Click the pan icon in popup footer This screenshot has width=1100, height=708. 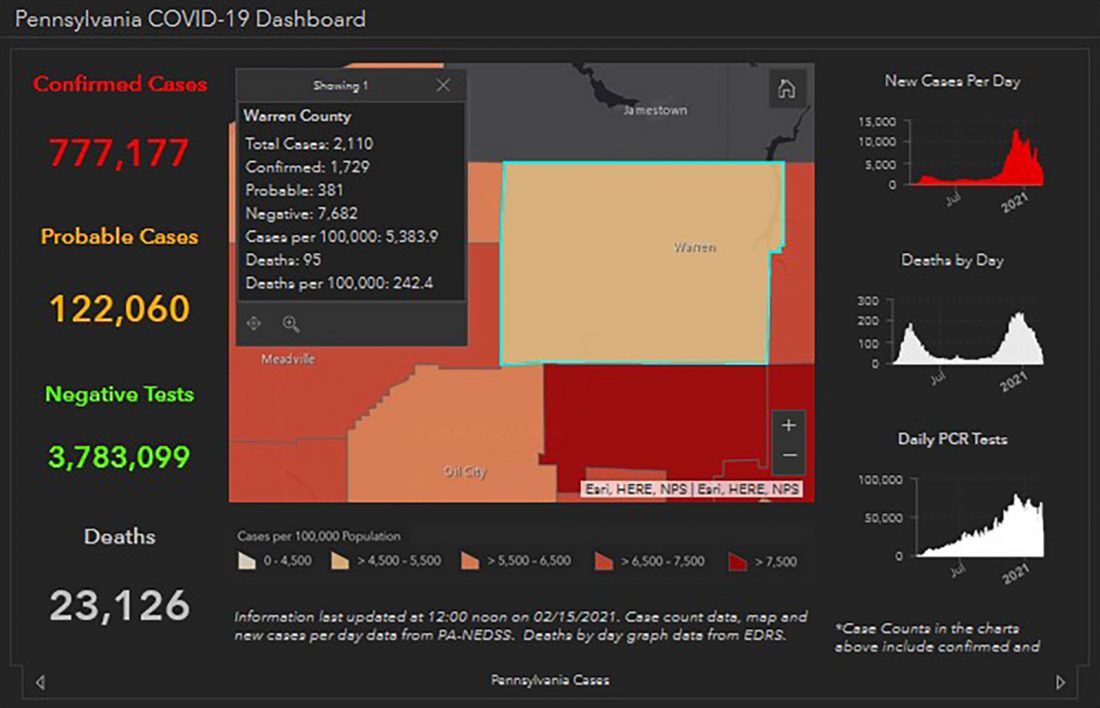pos(254,324)
